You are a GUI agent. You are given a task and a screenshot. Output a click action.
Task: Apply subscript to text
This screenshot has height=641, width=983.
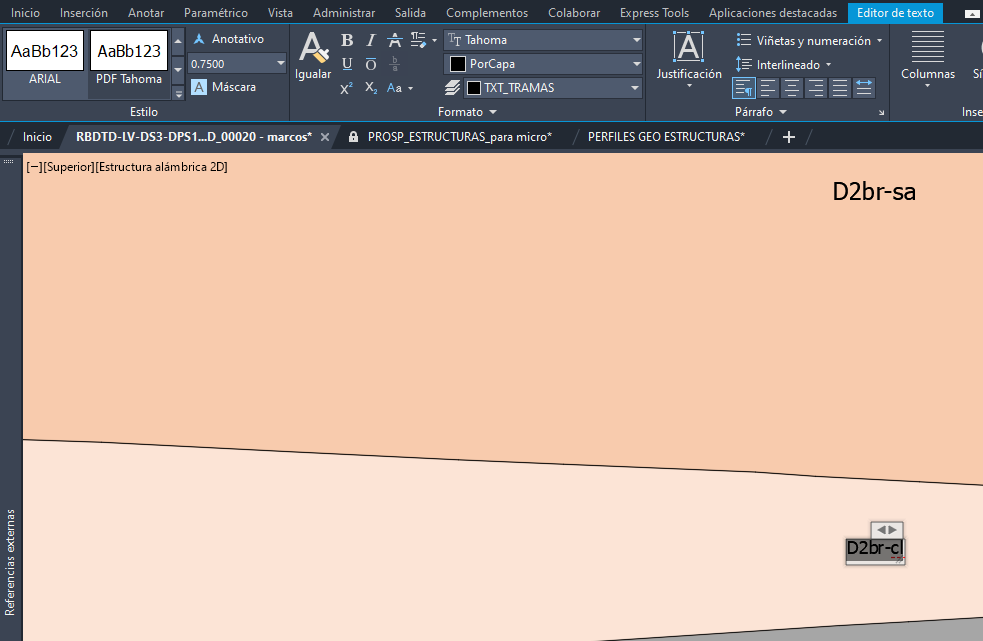coord(371,88)
